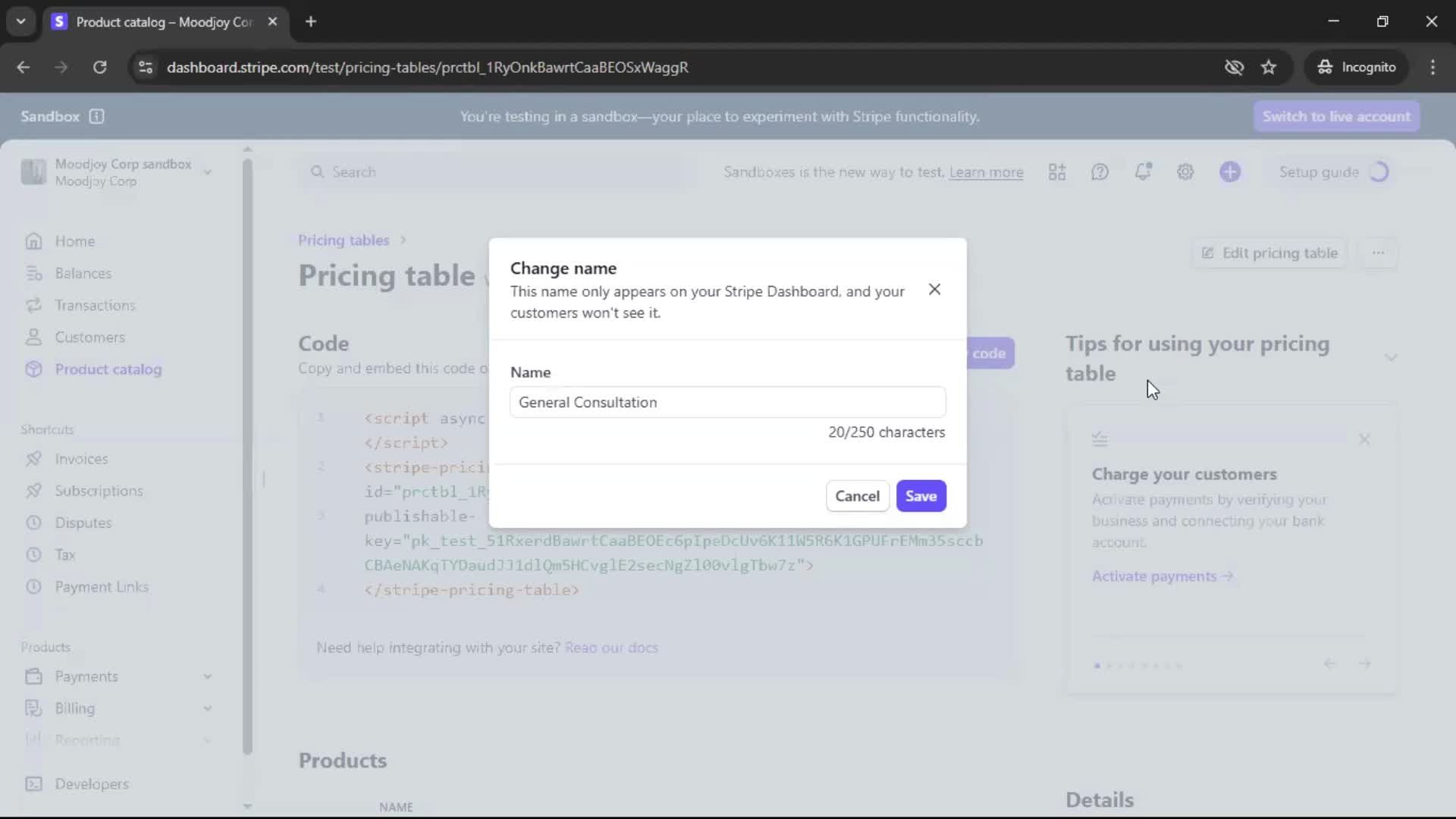Open Invoices shortcut in the sidebar
1456x819 pixels.
click(x=81, y=459)
